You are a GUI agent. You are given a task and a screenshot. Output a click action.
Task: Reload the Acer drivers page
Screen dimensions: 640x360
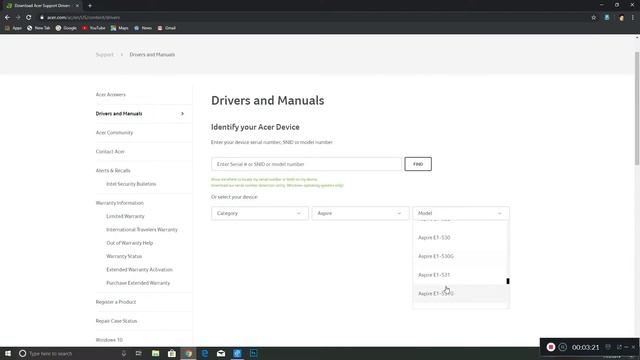(x=29, y=18)
